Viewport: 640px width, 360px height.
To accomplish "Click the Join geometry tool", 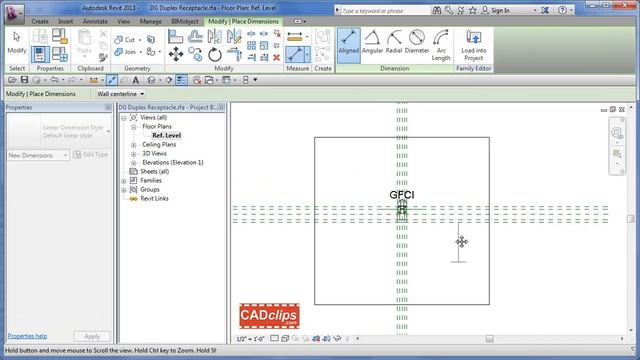I will coord(125,52).
